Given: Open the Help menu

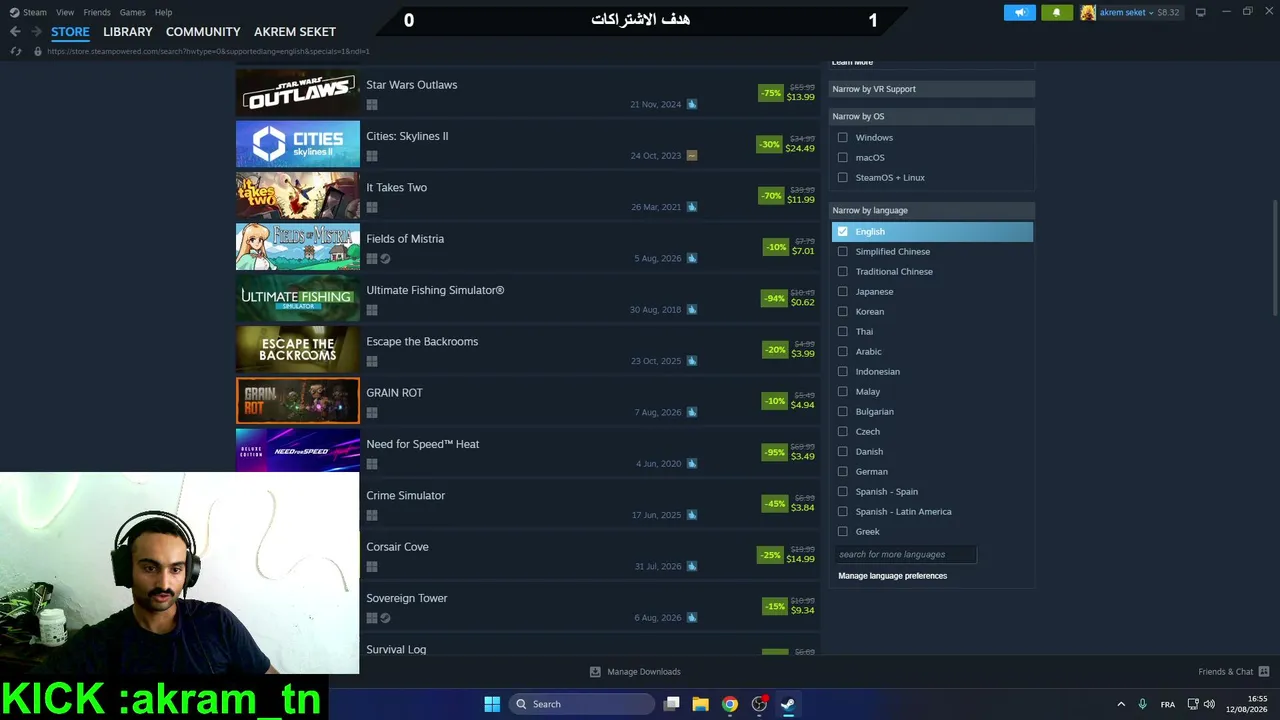Looking at the screenshot, I should tap(163, 12).
